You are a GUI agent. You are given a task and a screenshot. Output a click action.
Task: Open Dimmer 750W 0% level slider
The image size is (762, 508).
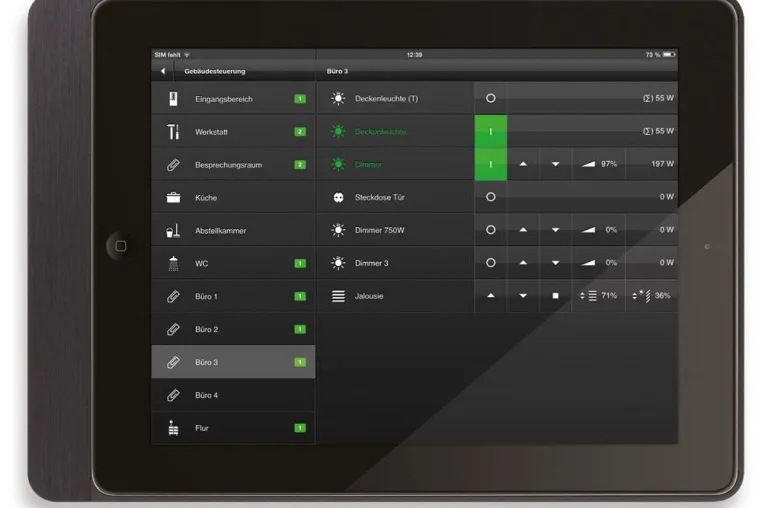pos(599,229)
